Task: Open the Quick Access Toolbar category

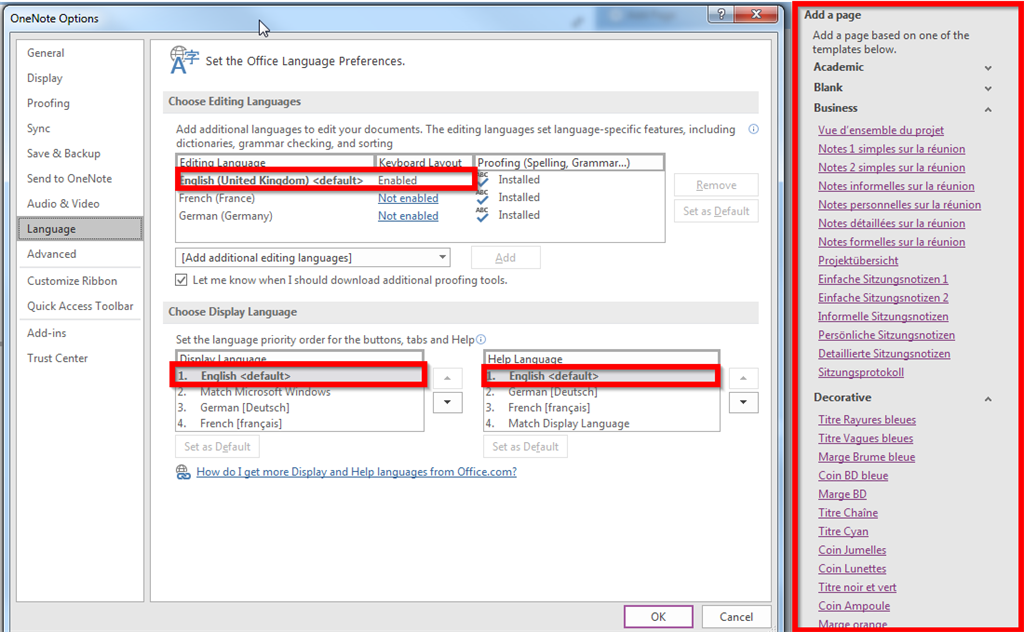Action: tap(80, 306)
